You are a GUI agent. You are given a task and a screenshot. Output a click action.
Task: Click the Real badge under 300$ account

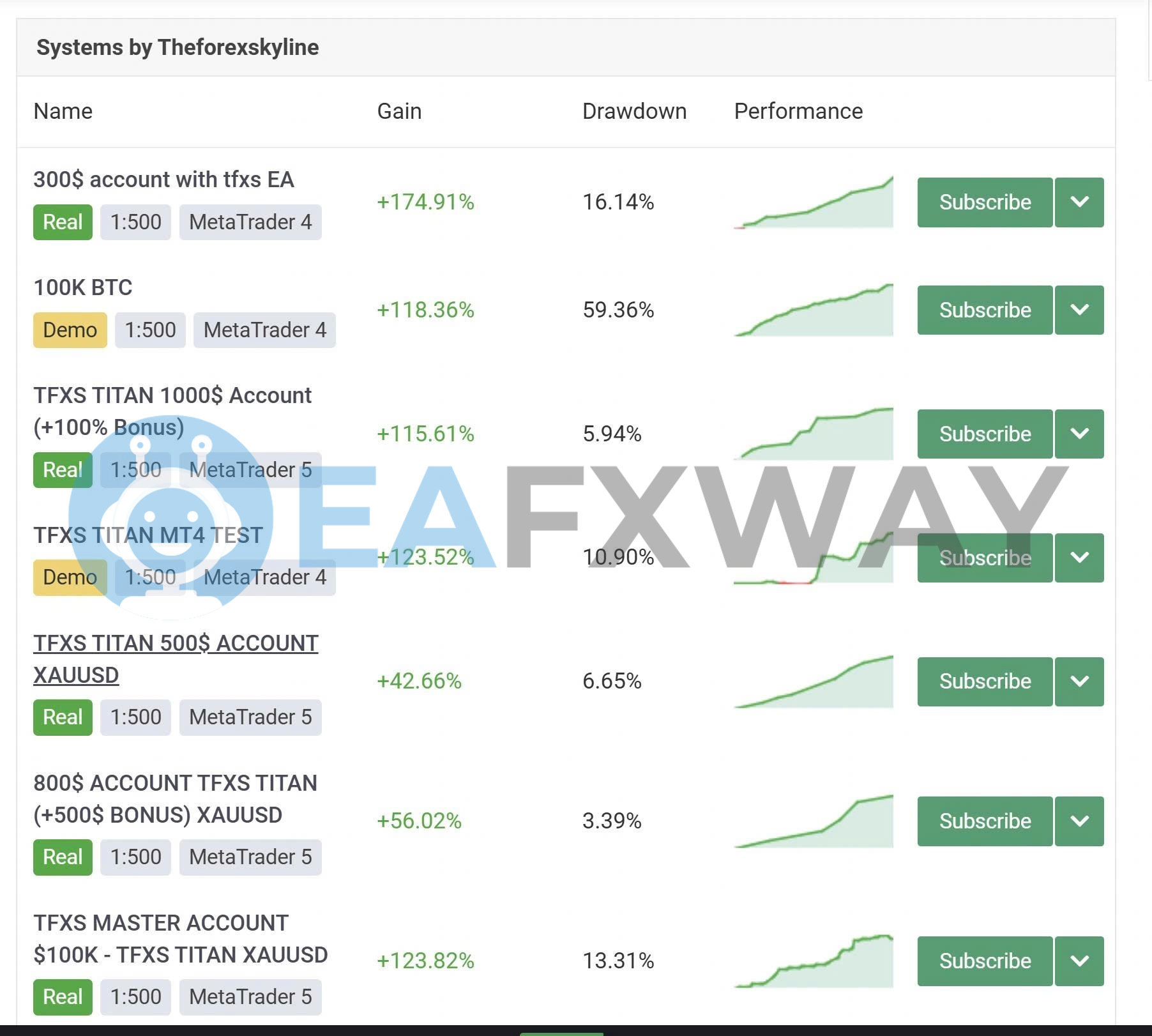coord(63,222)
